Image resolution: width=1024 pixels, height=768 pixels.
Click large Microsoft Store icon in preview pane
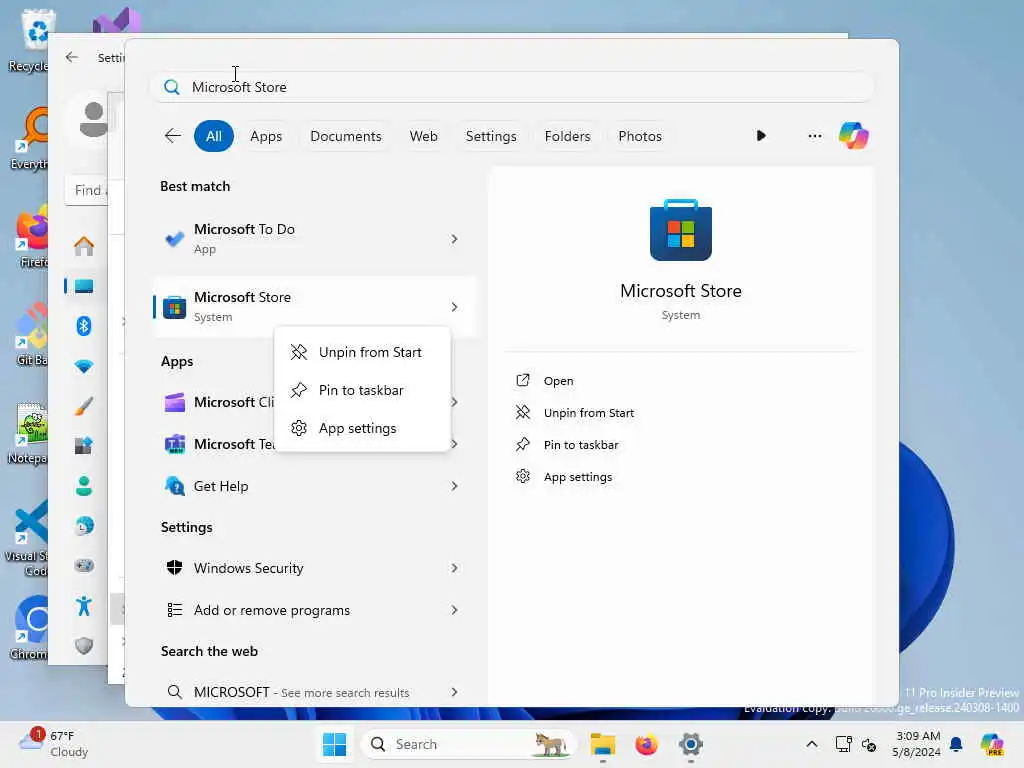click(680, 230)
